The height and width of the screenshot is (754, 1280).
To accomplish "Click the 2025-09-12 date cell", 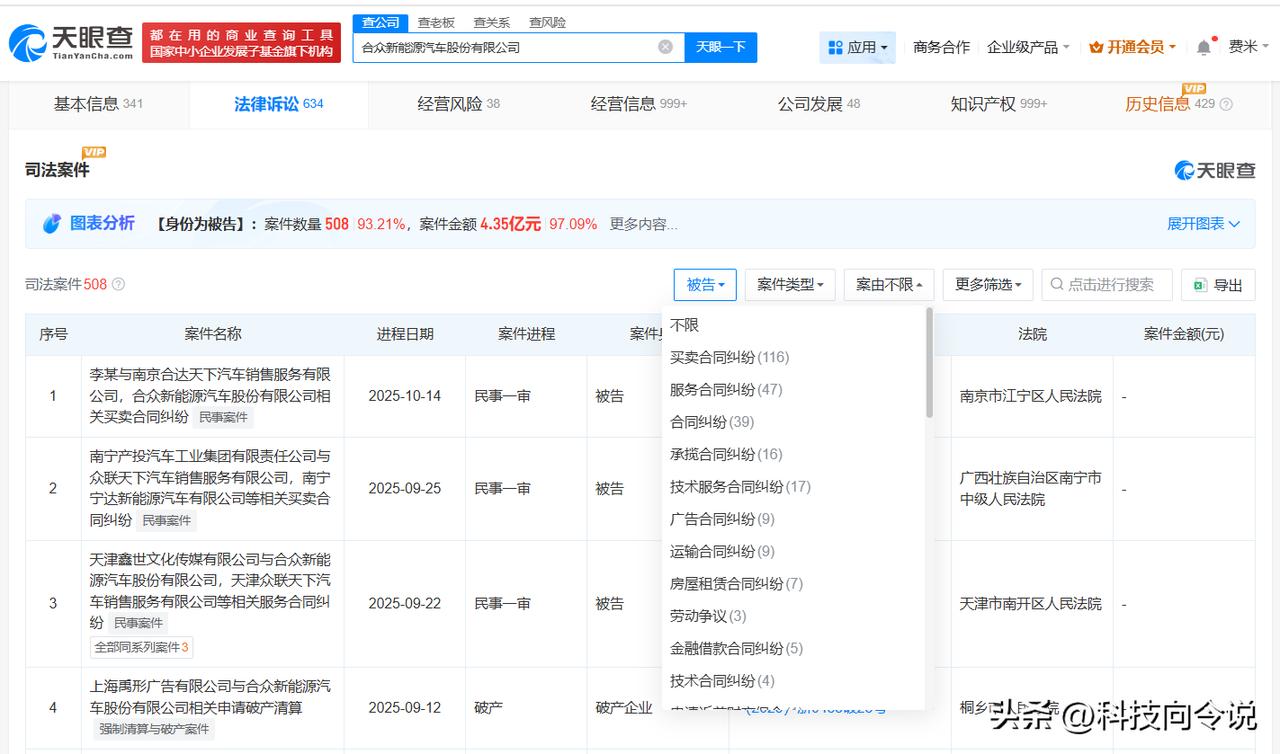I will click(405, 708).
